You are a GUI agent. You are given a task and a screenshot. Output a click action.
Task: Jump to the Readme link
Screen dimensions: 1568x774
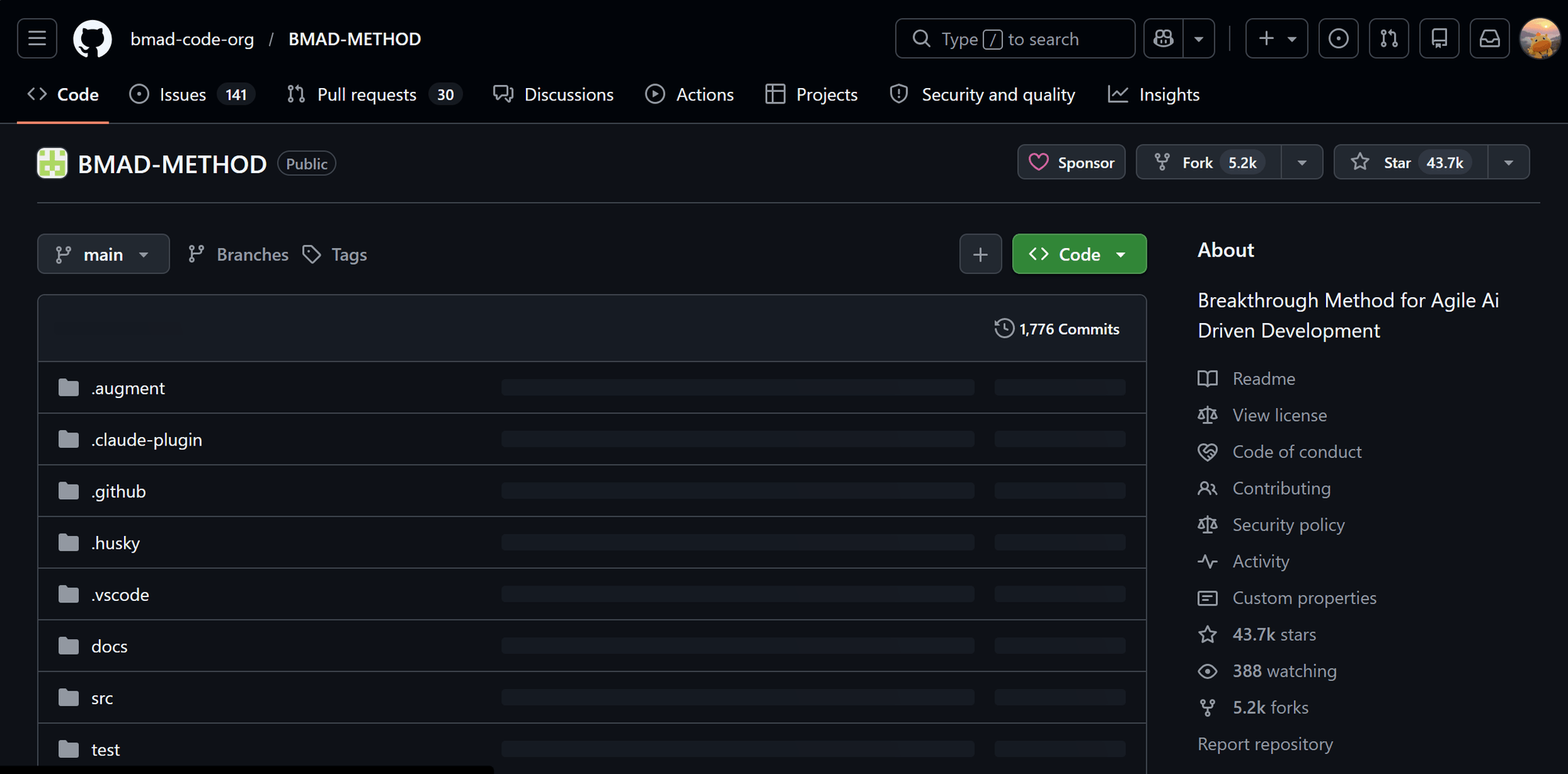(1263, 378)
